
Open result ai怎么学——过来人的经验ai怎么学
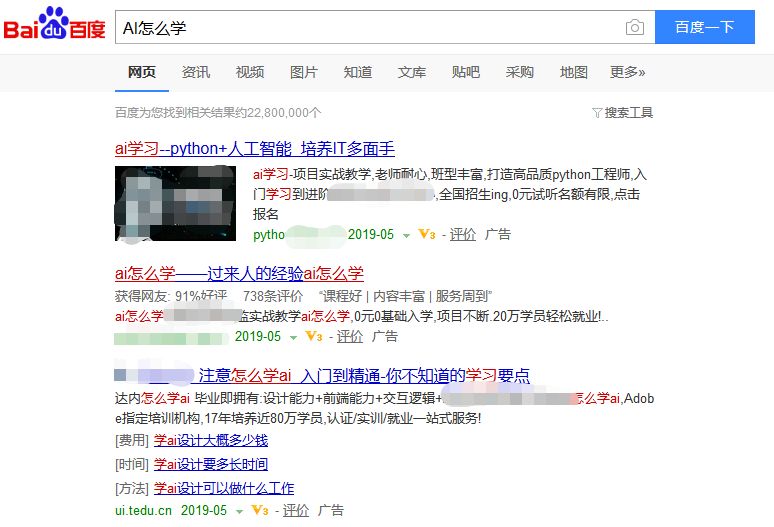239,273
